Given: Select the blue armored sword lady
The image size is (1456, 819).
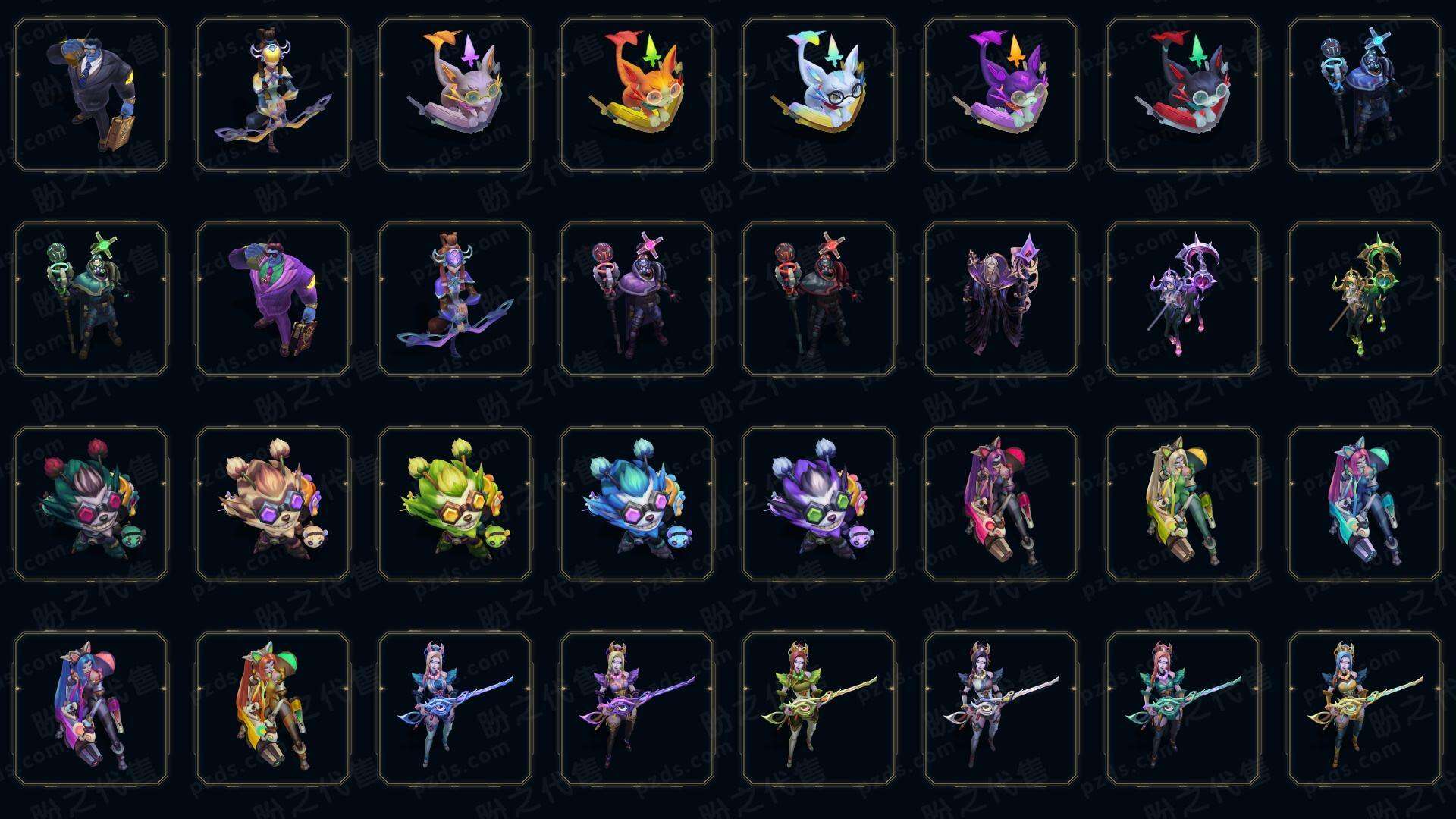Looking at the screenshot, I should tap(455, 709).
